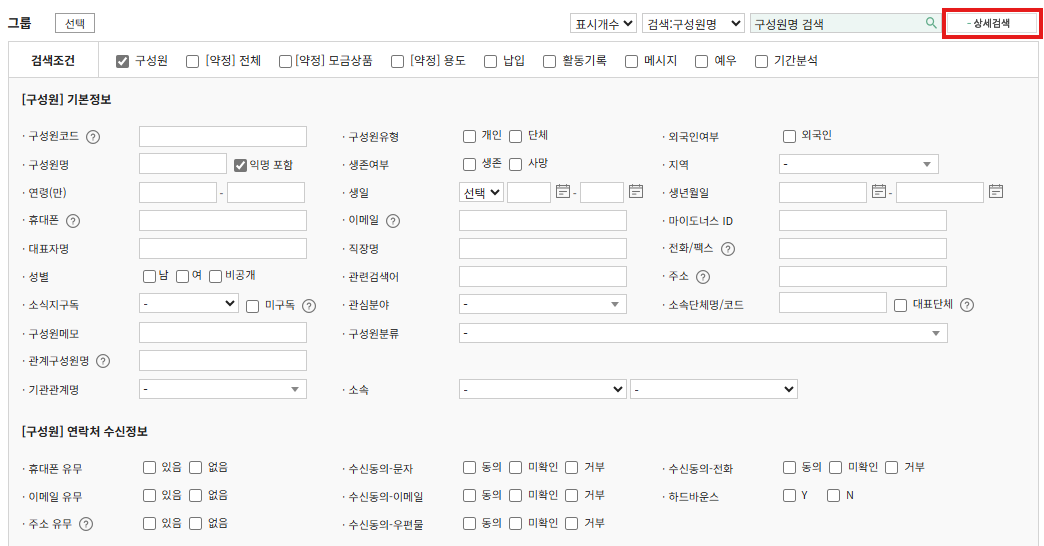
Task: Enable the [약정] 용도 condition
Action: [397, 61]
